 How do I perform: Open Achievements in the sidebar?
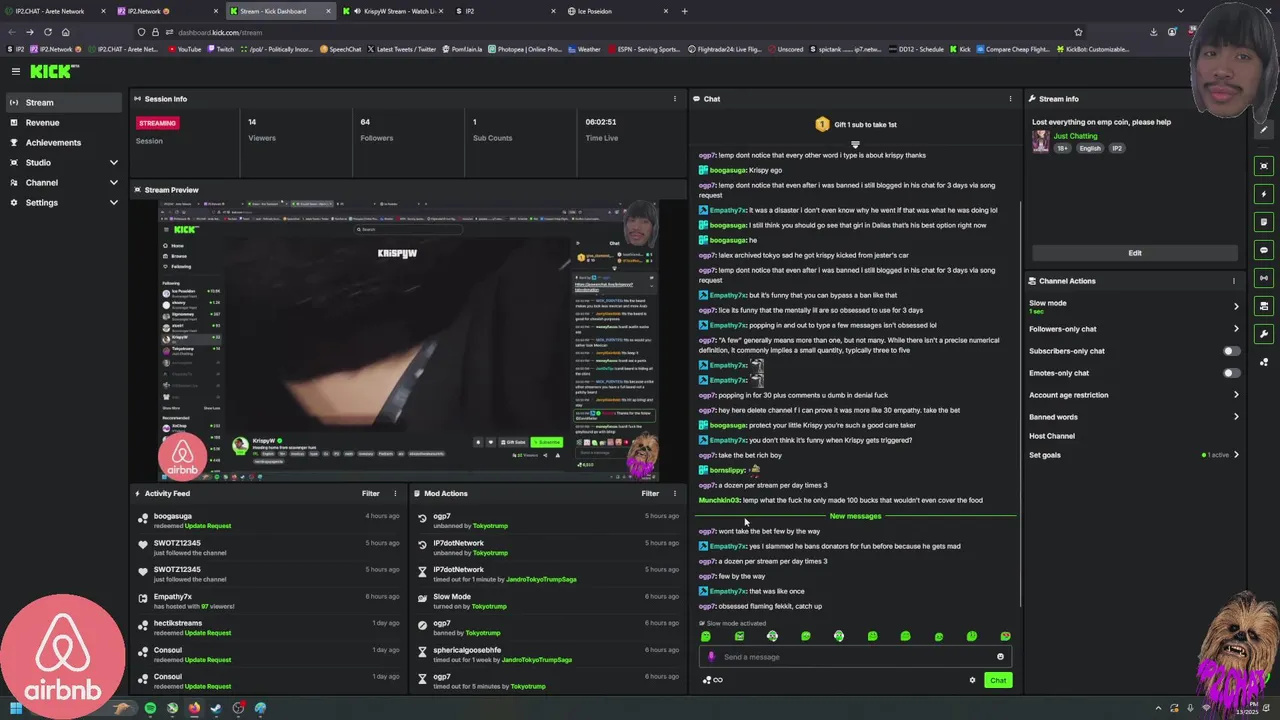click(x=64, y=142)
